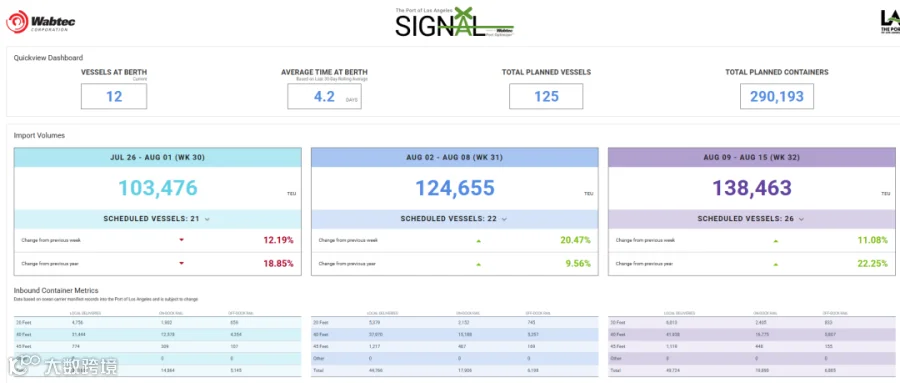Click the Average Time at Berth 4.2 box
The width and height of the screenshot is (900, 383).
(x=324, y=96)
